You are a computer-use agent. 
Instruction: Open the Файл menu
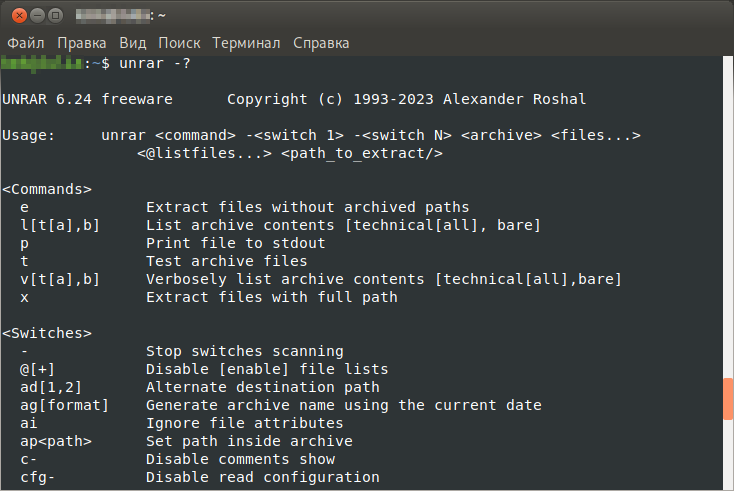pos(26,43)
